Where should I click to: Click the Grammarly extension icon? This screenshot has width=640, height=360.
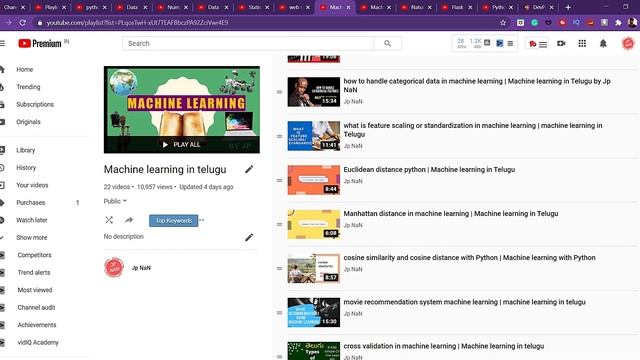(x=534, y=23)
